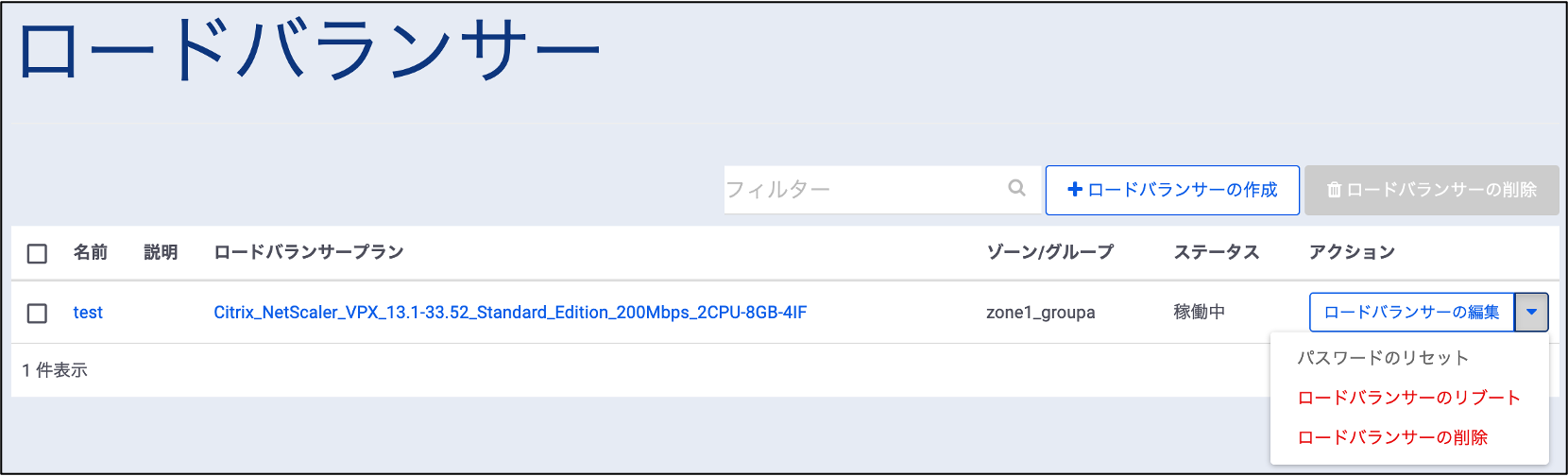1568x476 pixels.
Task: Click the 説明 column header
Action: pos(161,252)
